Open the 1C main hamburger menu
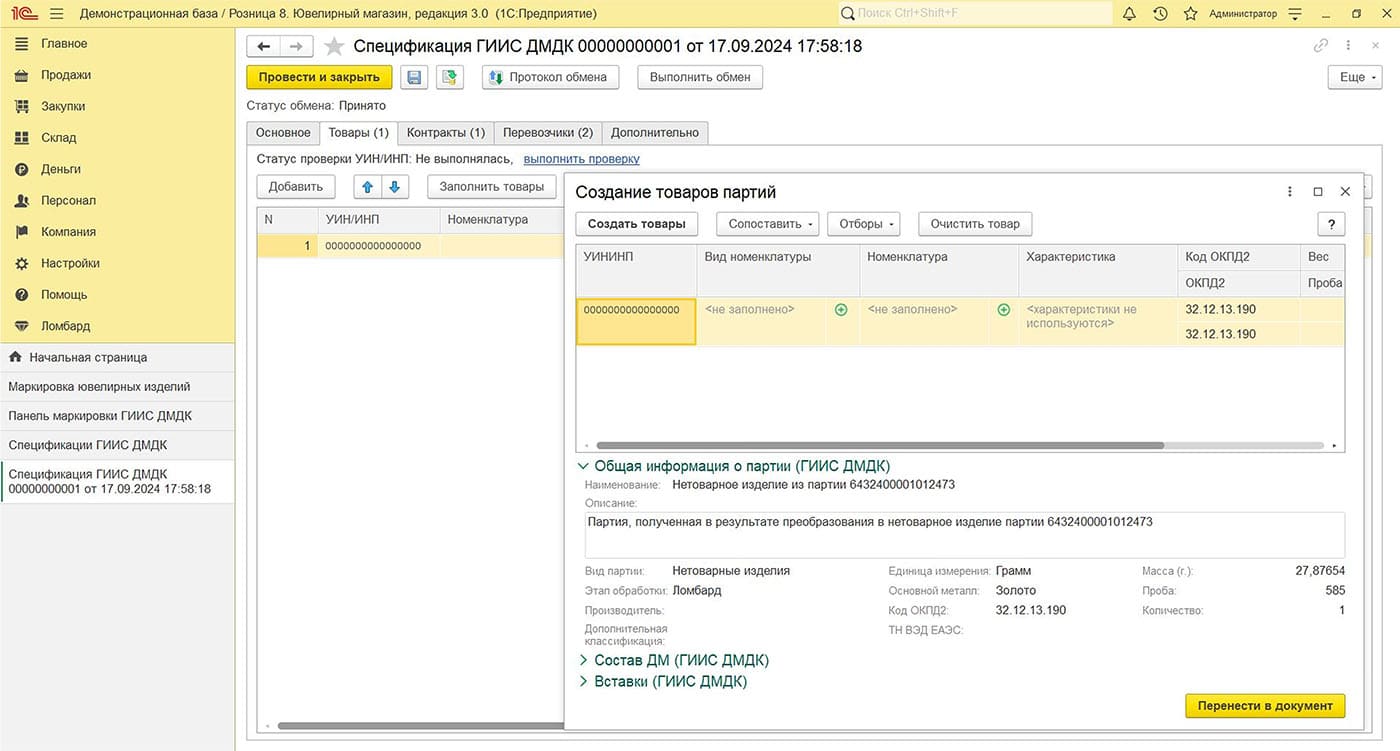1400x751 pixels. point(56,14)
